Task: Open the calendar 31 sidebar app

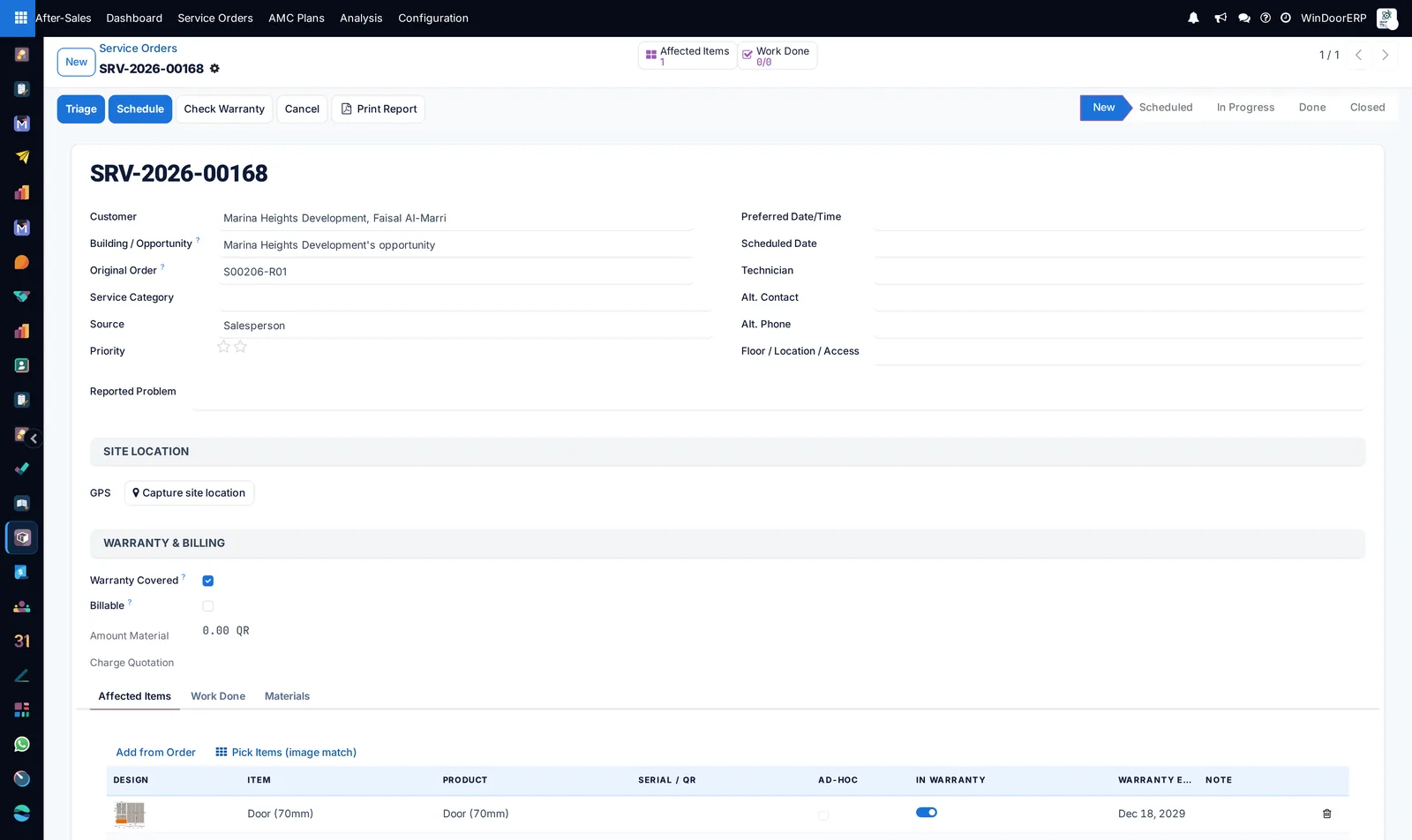Action: [x=22, y=641]
